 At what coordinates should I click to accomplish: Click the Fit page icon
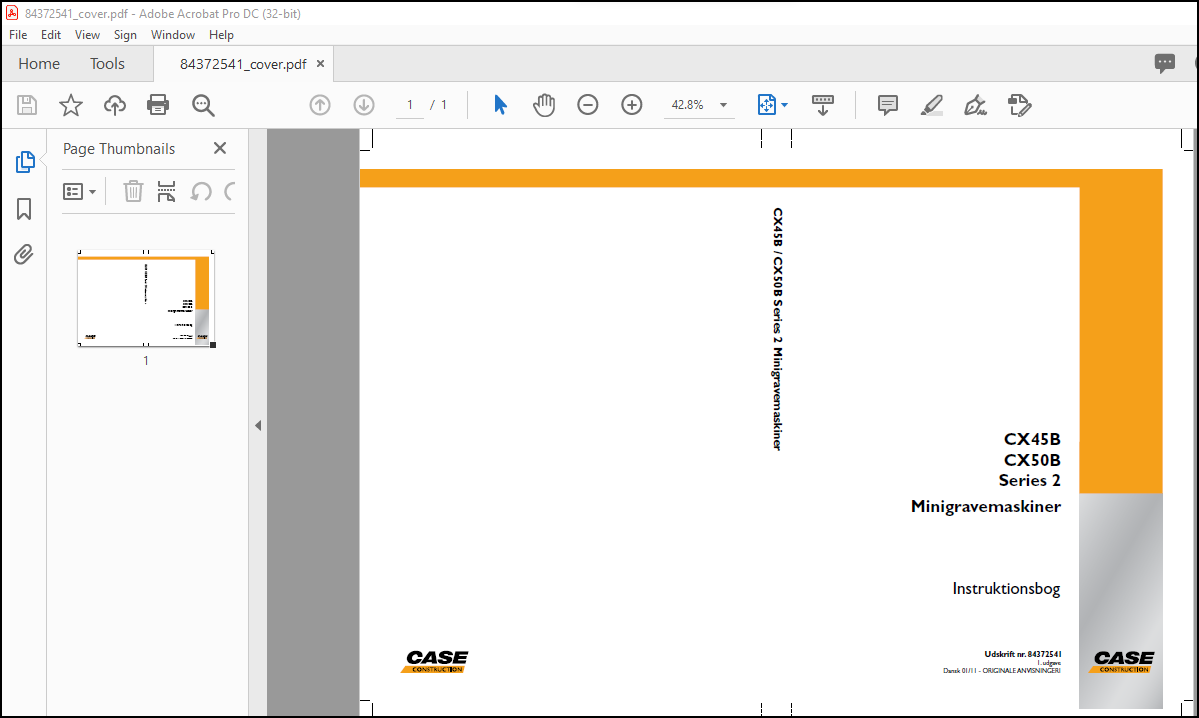click(x=766, y=105)
